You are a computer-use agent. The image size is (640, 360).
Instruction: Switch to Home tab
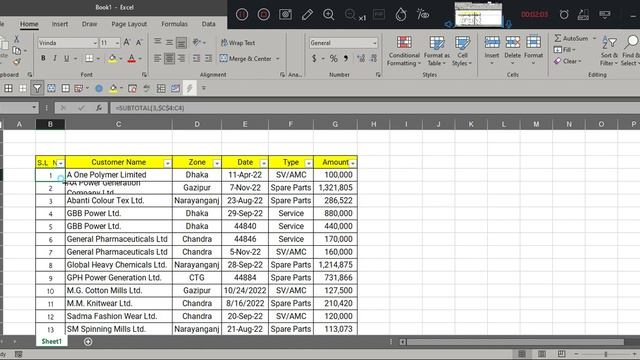coord(29,24)
